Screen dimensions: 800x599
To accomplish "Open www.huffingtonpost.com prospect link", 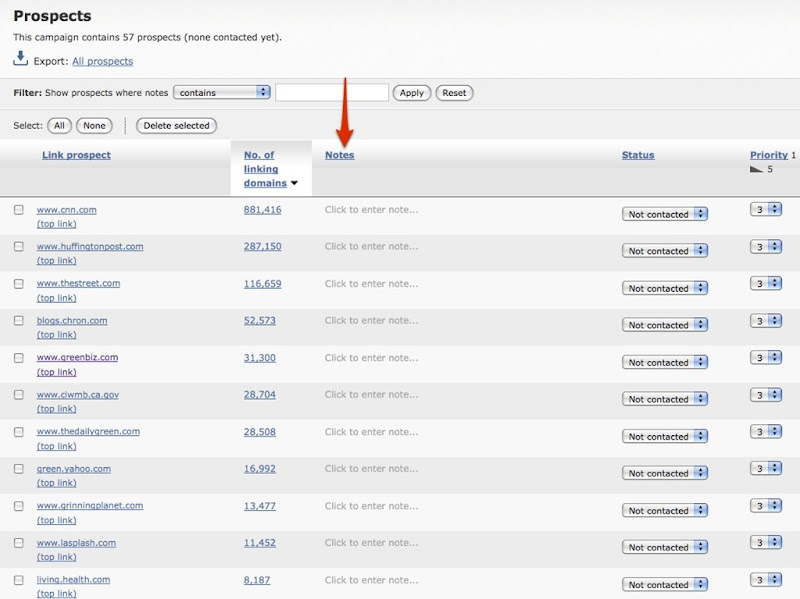I will 90,246.
